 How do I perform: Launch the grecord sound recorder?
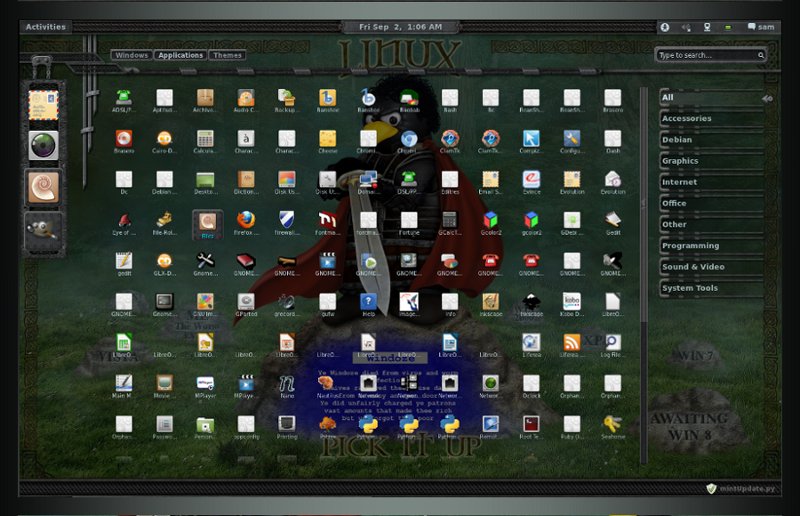(287, 302)
